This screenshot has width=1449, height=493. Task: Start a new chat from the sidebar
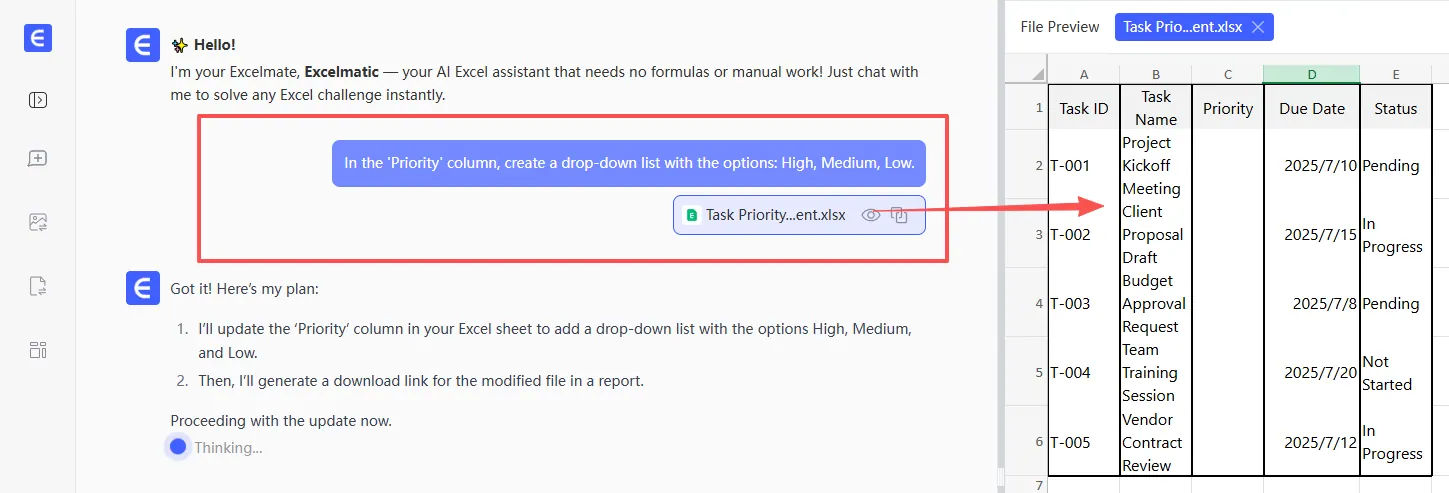click(x=38, y=159)
